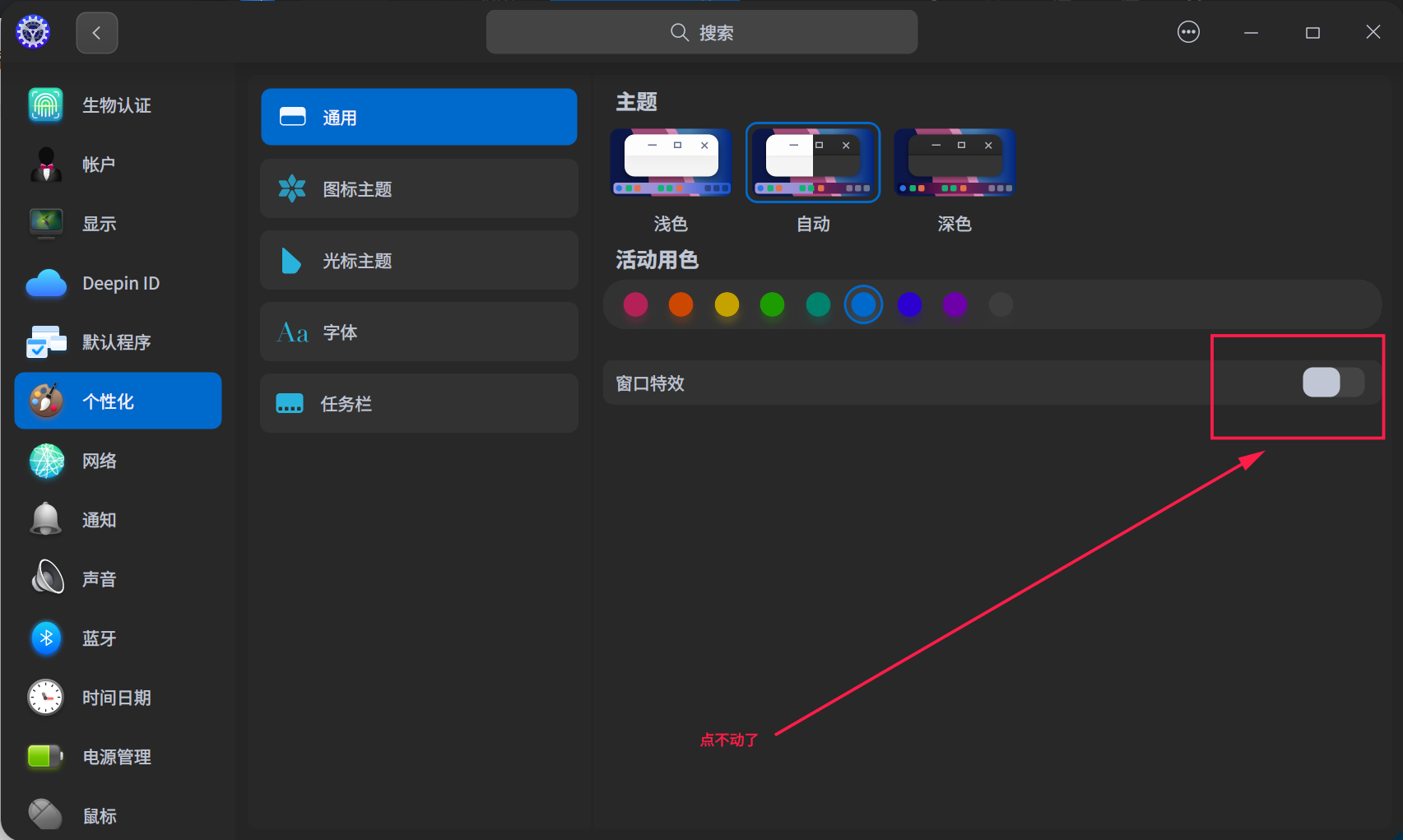Click the Bluetooth icon
This screenshot has width=1403, height=840.
[x=46, y=638]
